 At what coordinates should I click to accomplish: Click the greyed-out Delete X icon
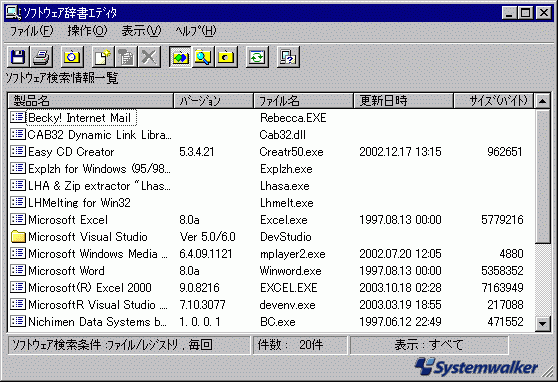149,57
